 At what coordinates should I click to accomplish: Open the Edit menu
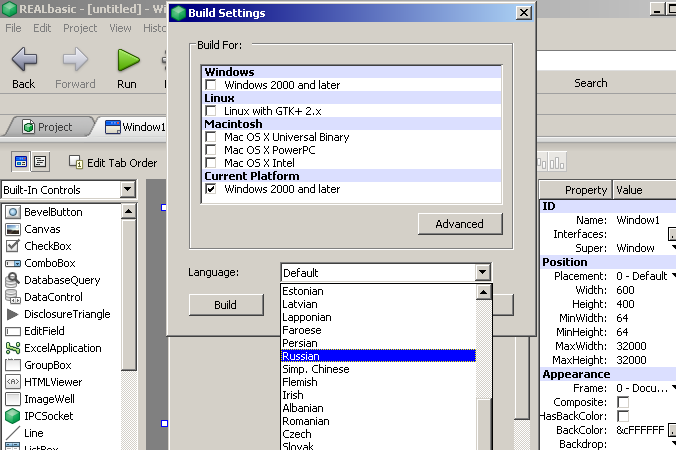coord(42,28)
